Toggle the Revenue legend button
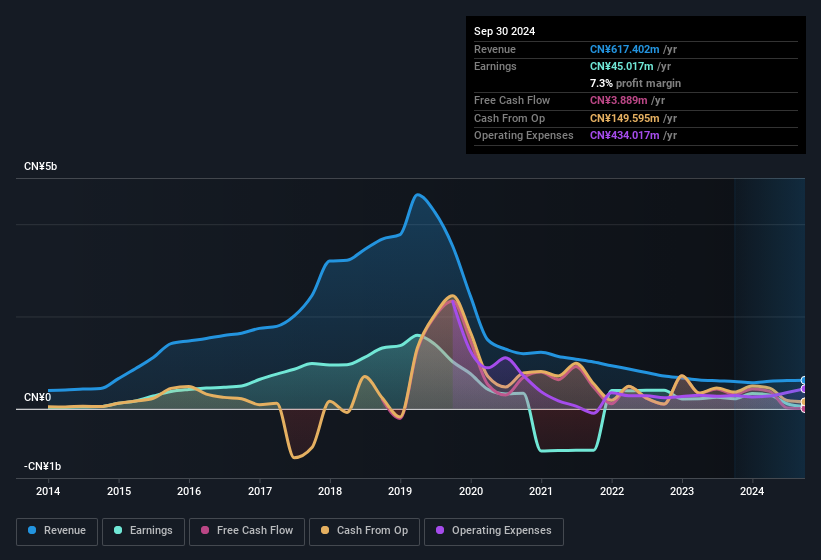This screenshot has height=560, width=821. click(57, 531)
